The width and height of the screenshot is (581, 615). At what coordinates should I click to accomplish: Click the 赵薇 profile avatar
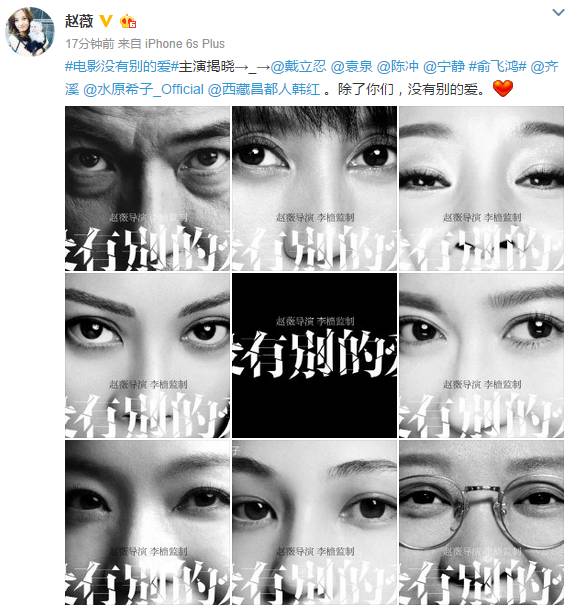click(x=30, y=32)
